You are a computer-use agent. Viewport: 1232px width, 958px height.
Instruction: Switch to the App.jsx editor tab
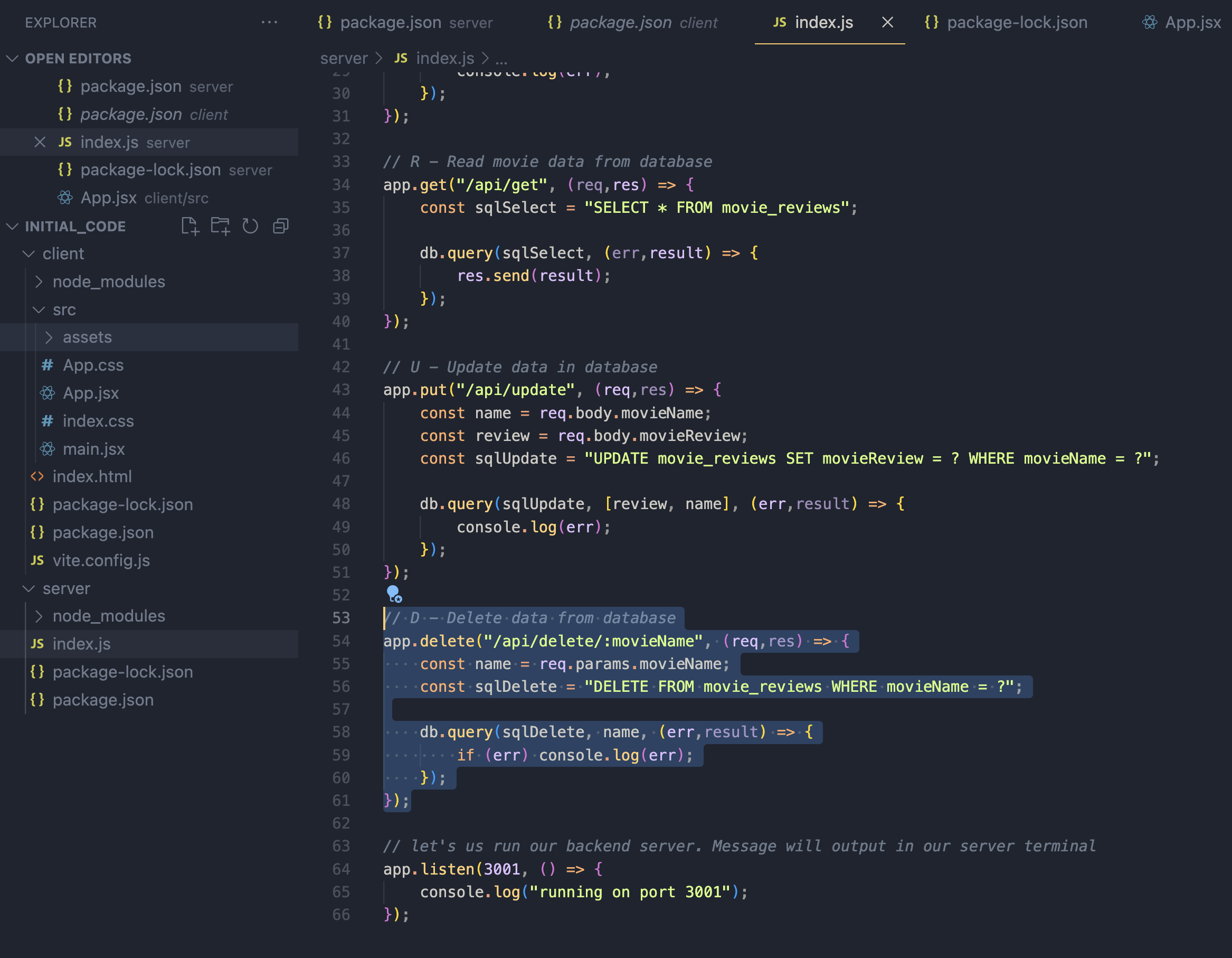point(1192,23)
